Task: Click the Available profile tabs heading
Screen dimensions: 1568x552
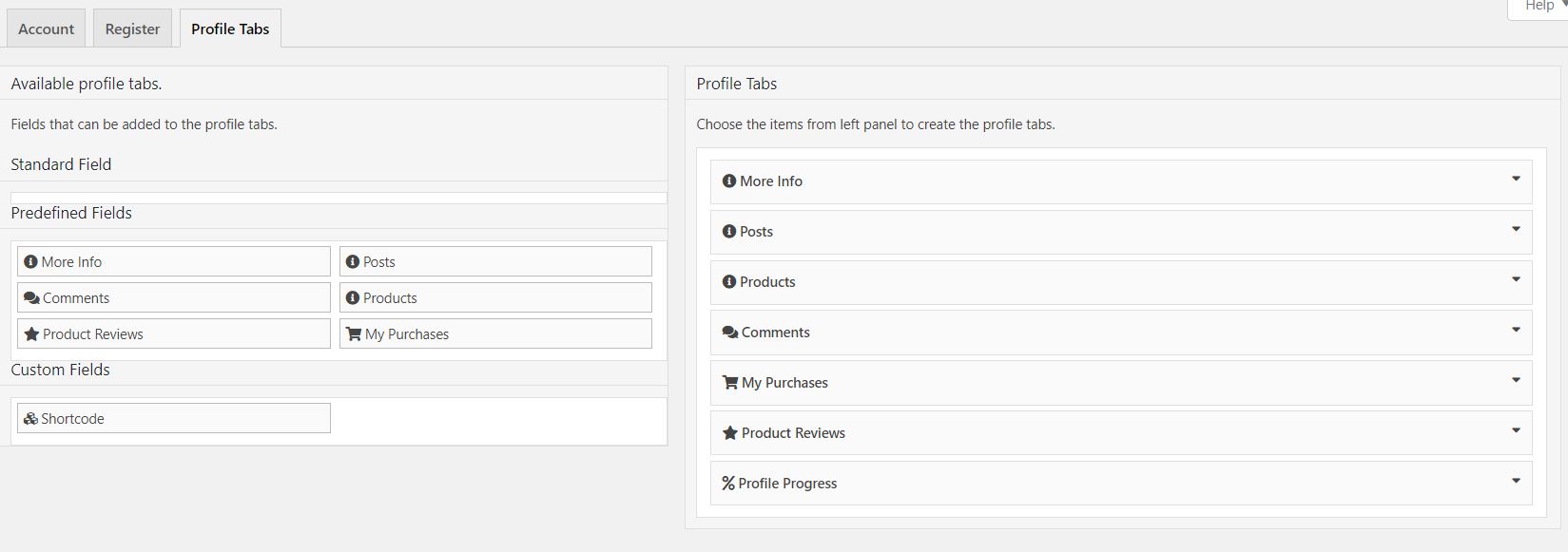Action: click(87, 84)
